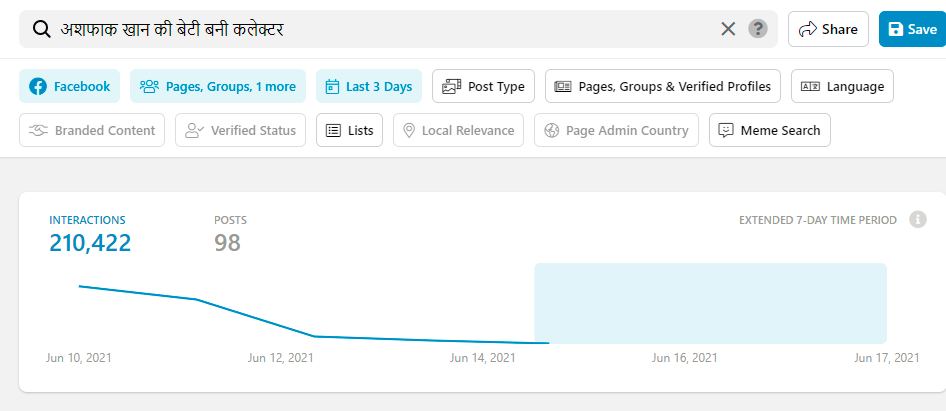
Task: Clear the search query with X icon
Action: (x=728, y=29)
